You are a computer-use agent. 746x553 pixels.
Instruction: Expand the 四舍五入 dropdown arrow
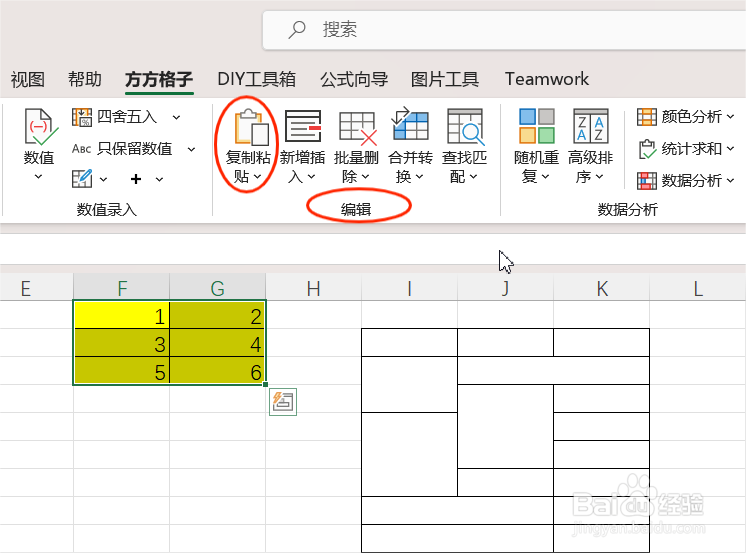(177, 117)
